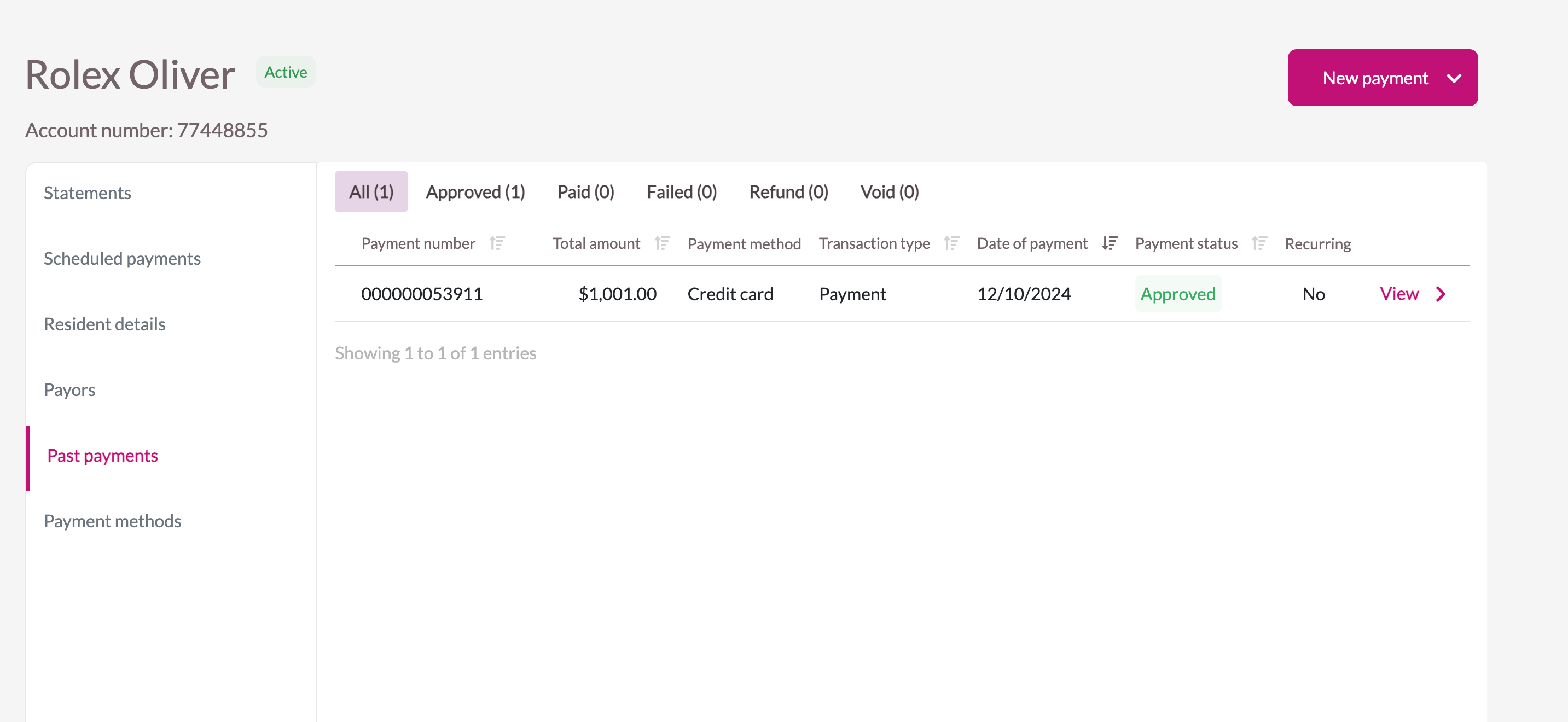Show the Failed (0) tab

pos(681,192)
